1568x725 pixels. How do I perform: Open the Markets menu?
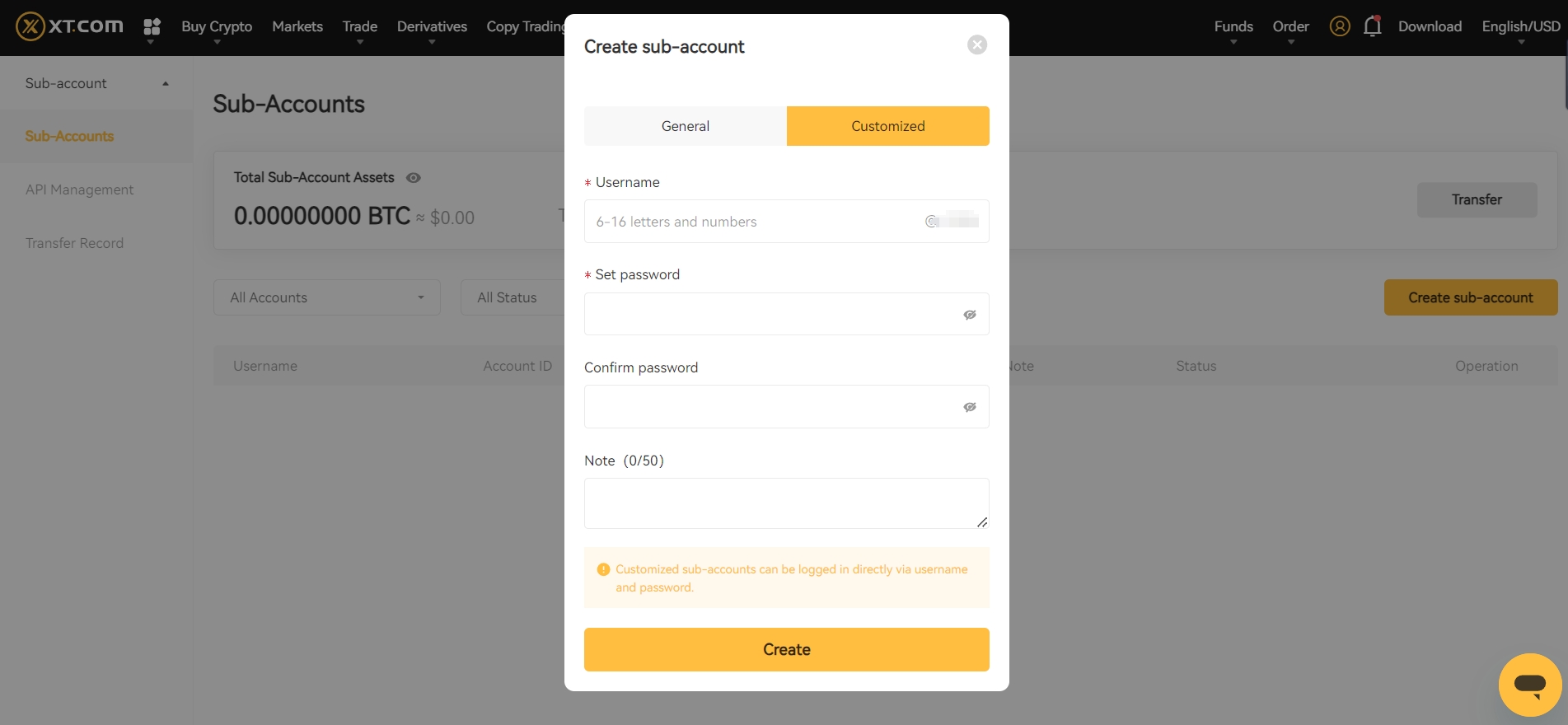(297, 26)
